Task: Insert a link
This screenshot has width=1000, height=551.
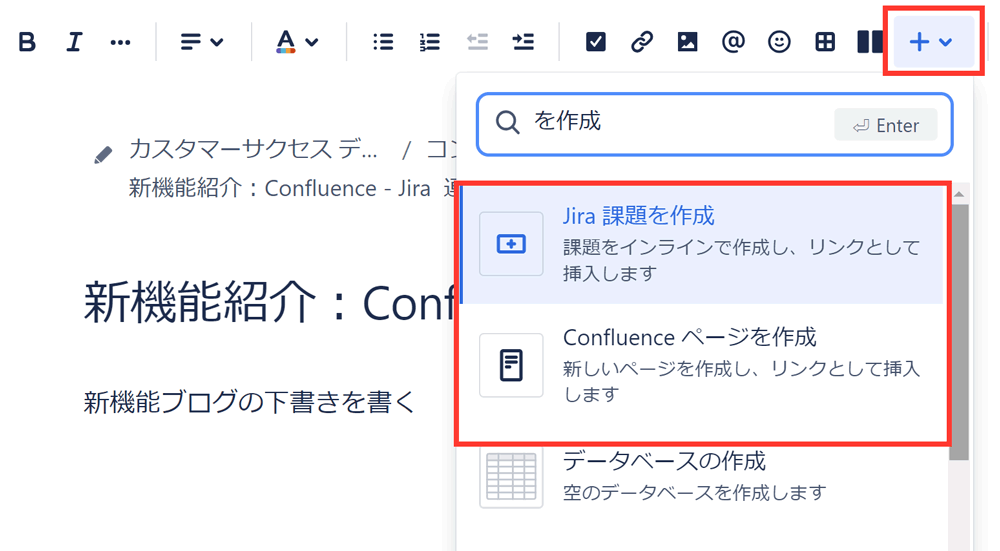Action: click(642, 42)
